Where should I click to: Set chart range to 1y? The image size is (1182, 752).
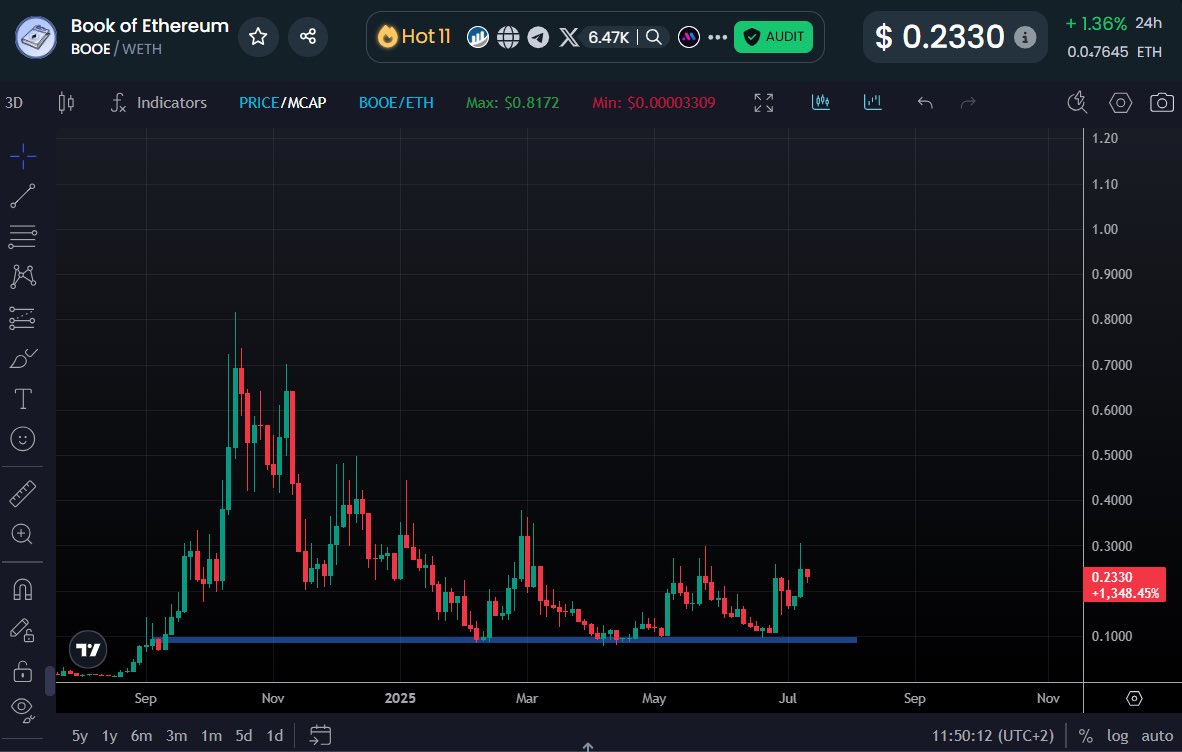110,735
